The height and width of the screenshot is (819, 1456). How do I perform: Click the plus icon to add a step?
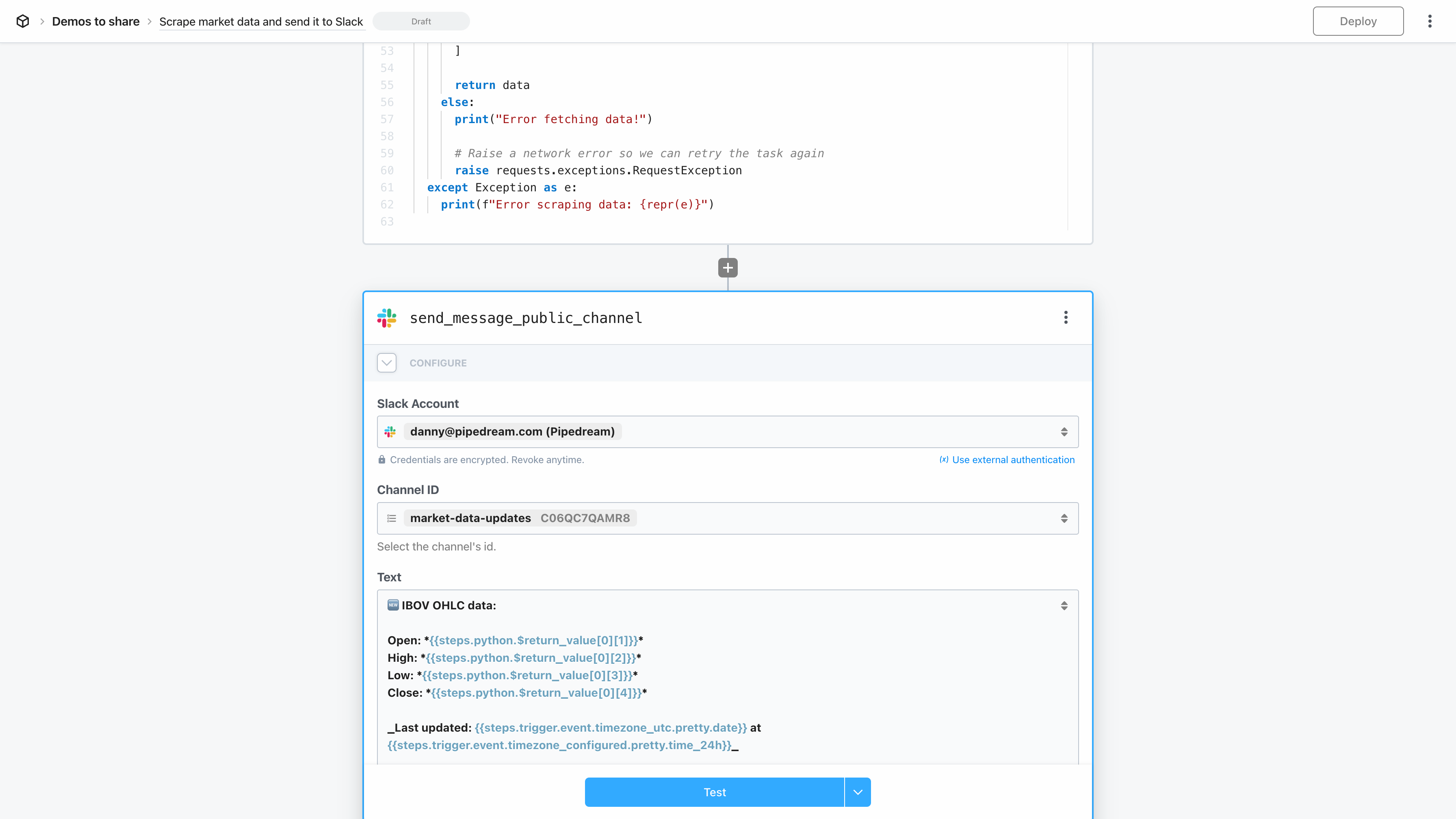[728, 267]
